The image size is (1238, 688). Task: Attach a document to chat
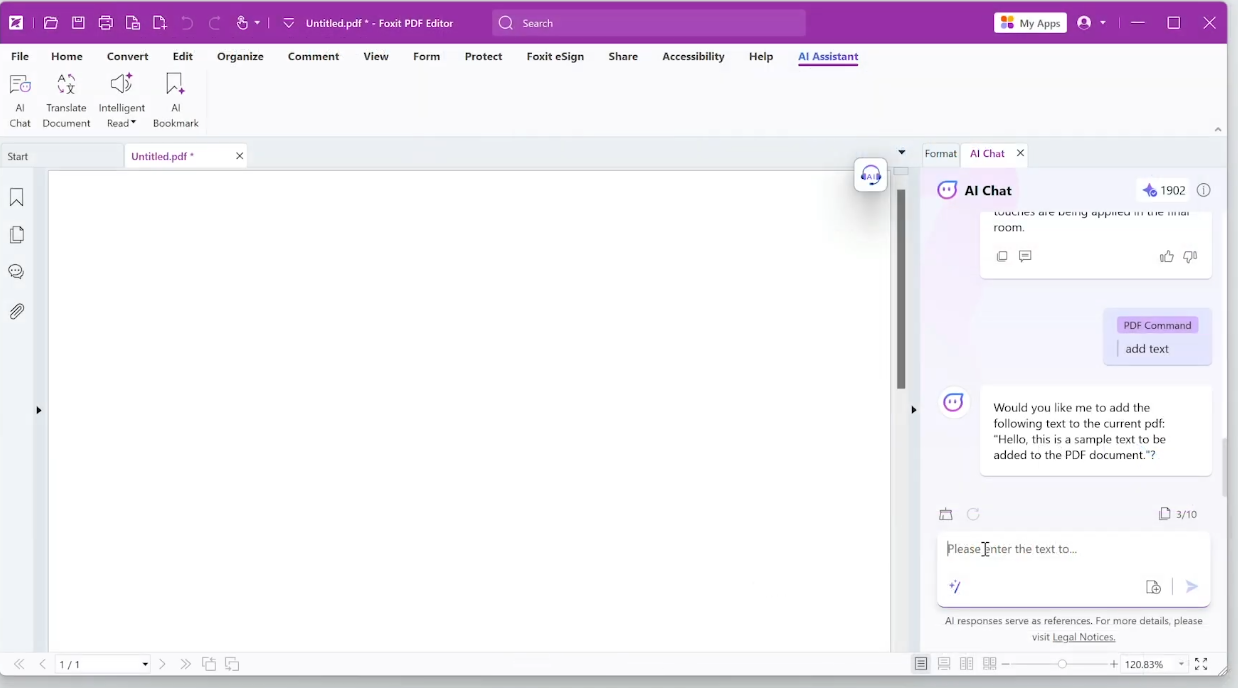click(1153, 587)
